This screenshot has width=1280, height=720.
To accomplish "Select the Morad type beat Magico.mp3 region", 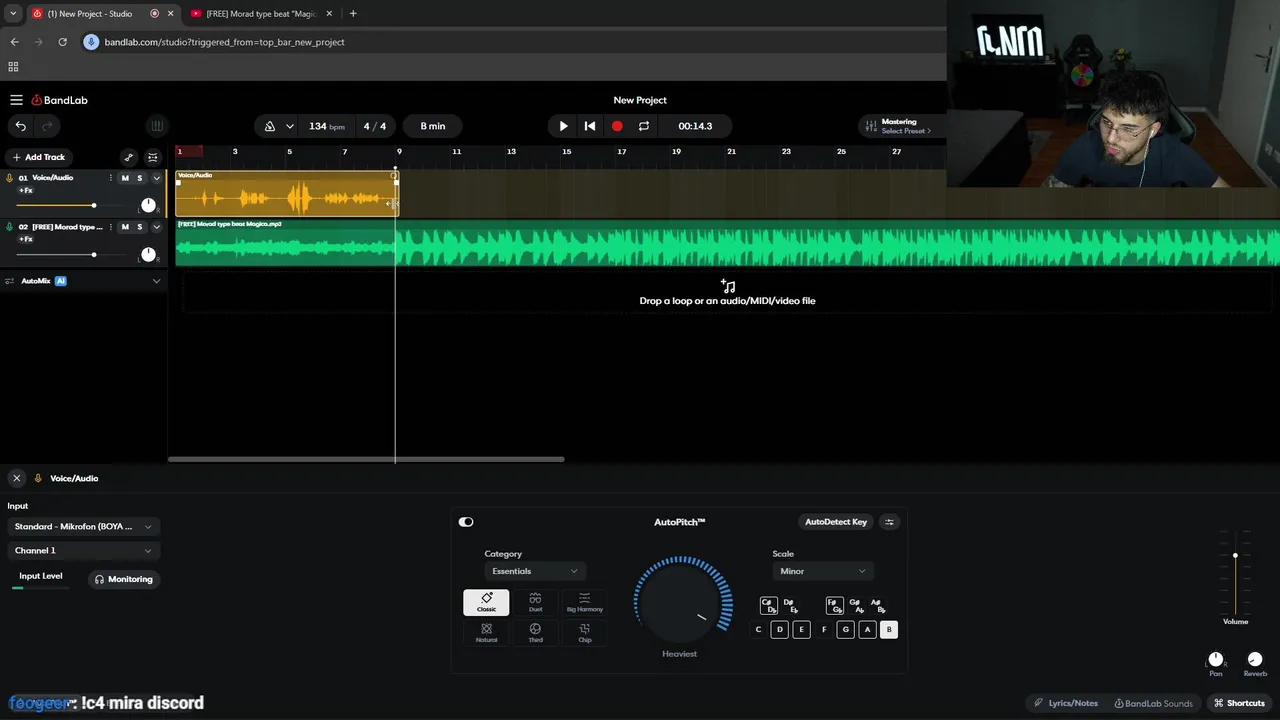I will point(727,242).
